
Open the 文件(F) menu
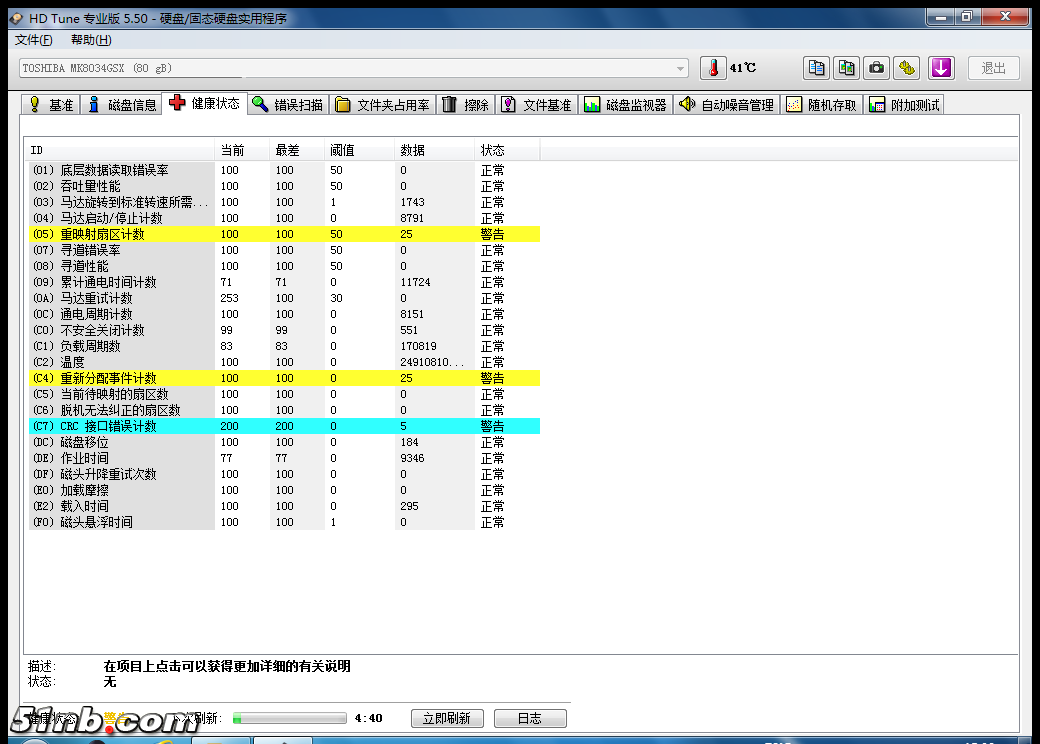pos(34,40)
